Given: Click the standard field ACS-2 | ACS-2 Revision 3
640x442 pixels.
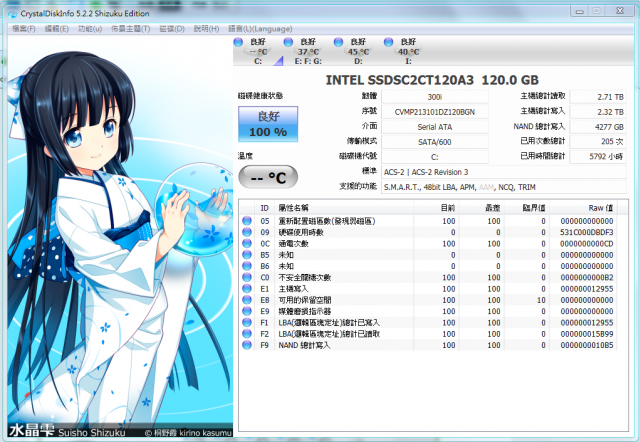Looking at the screenshot, I should coord(504,172).
